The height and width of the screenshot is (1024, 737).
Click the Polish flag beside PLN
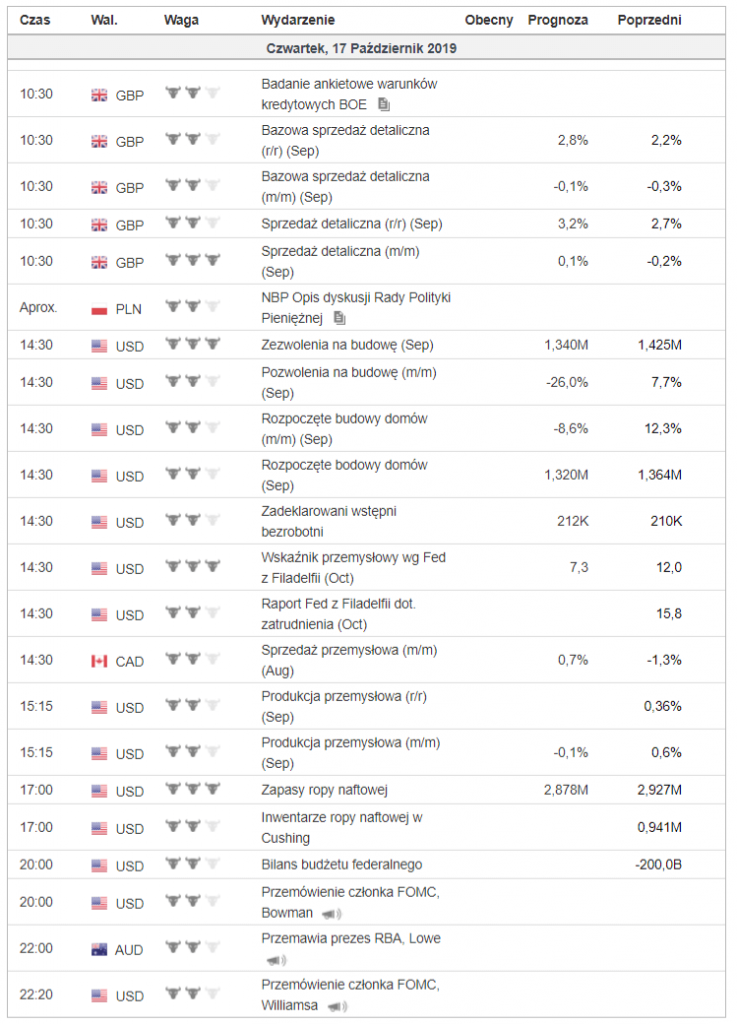(99, 310)
